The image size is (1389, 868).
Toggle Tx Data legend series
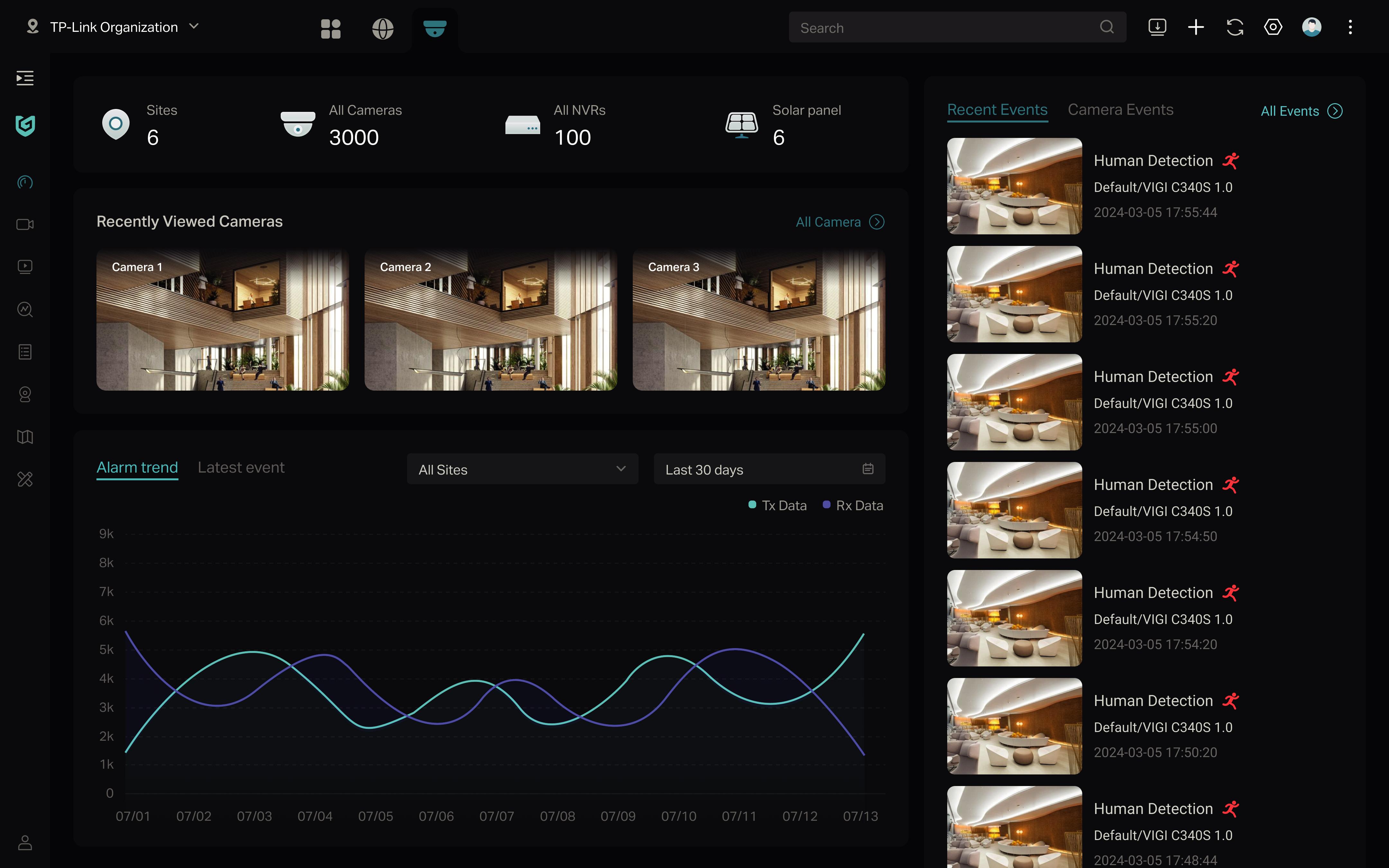tap(778, 505)
